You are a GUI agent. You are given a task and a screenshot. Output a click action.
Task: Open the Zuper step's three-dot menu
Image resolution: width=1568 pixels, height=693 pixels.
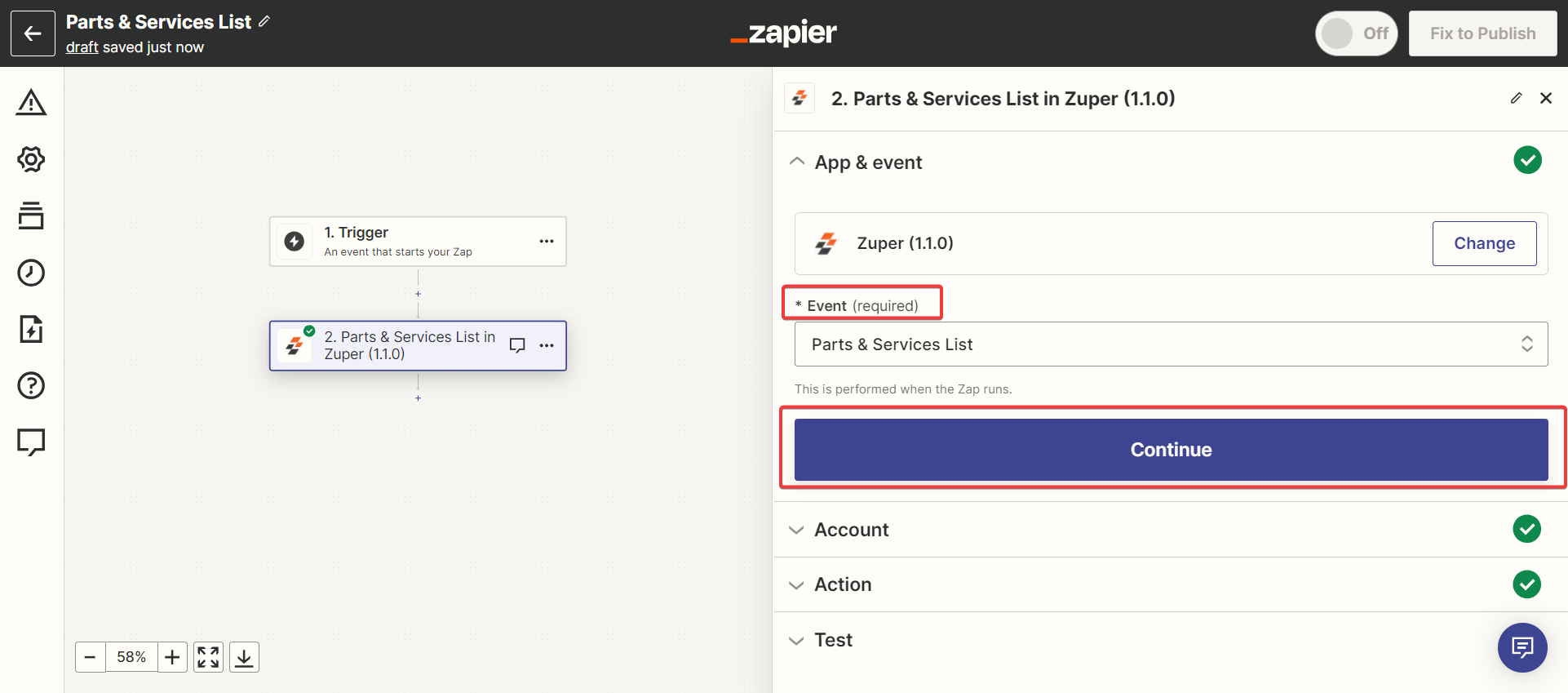(x=547, y=346)
